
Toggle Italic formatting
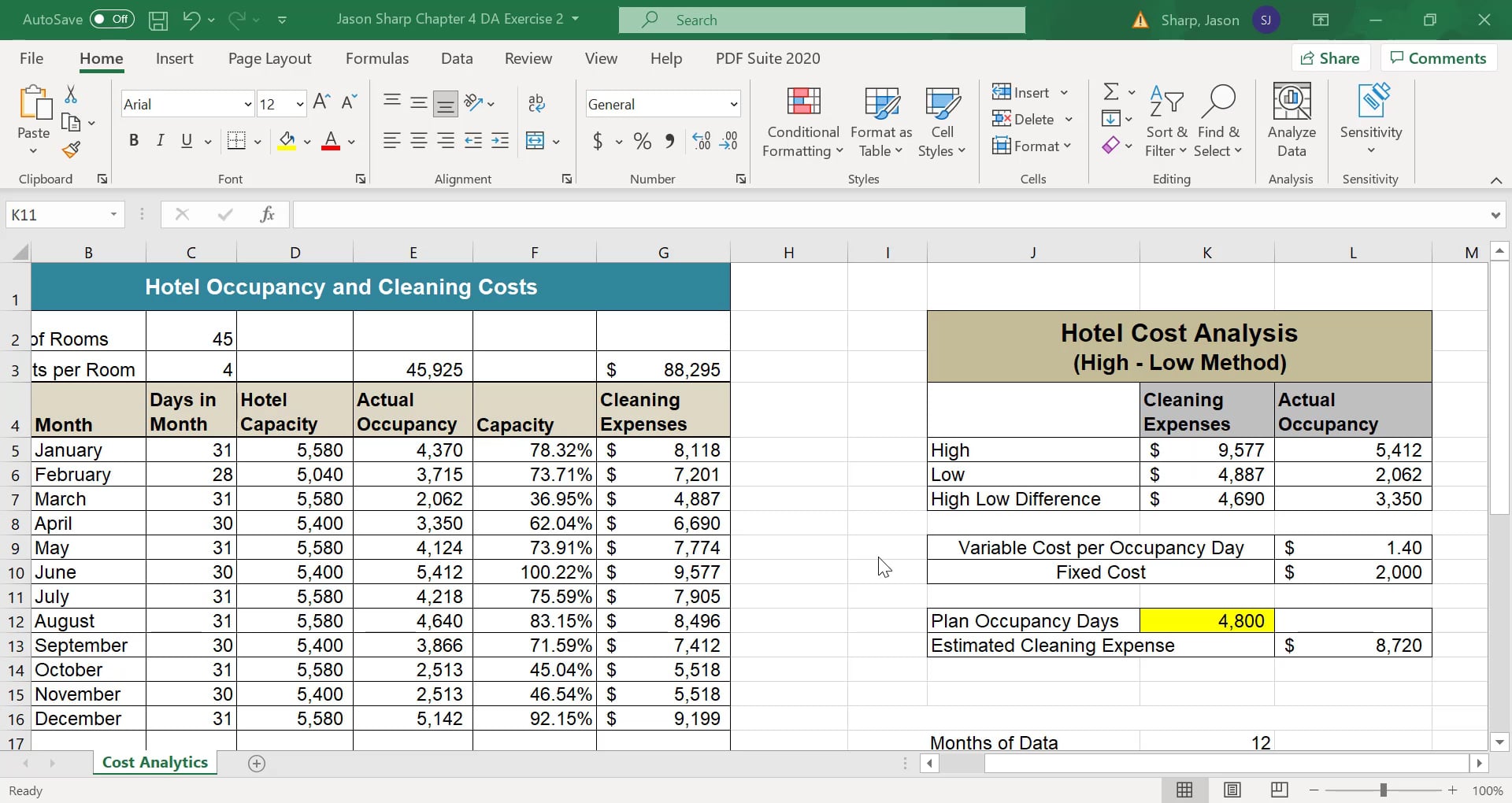point(161,141)
